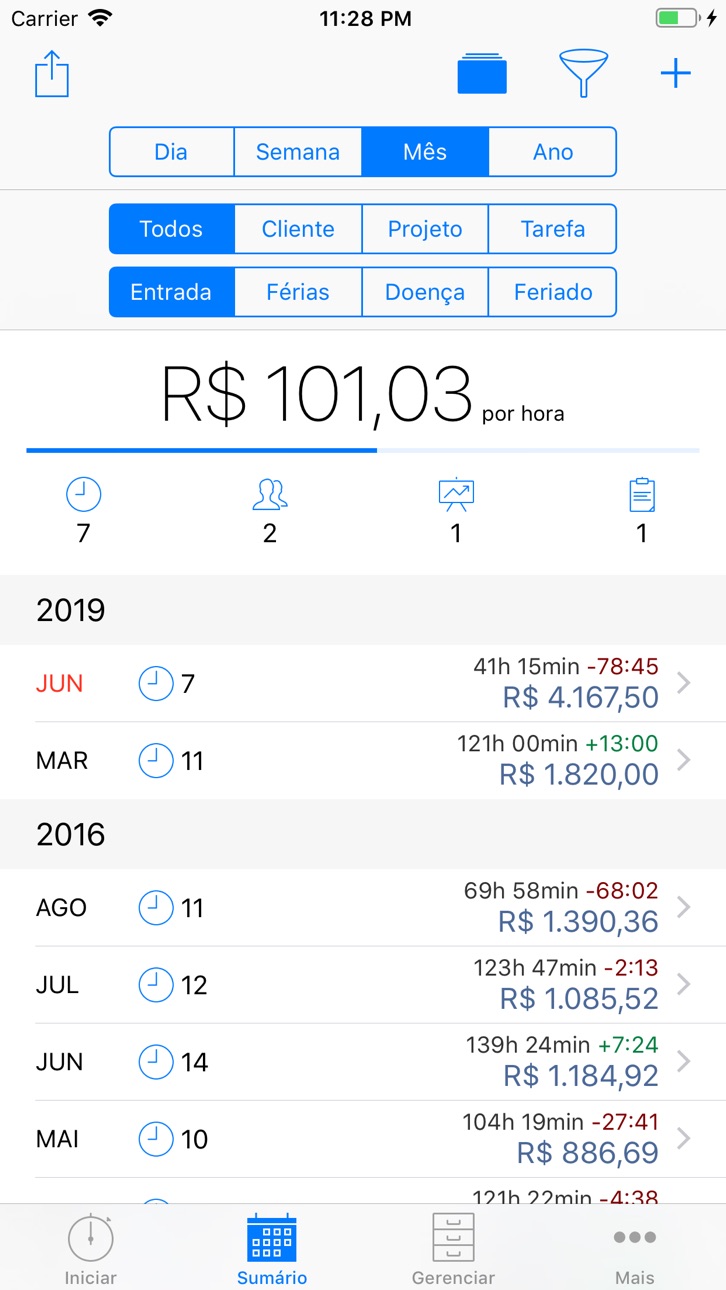The height and width of the screenshot is (1290, 726).
Task: Tap the R$ 101,03 por hora figure
Action: click(x=363, y=395)
